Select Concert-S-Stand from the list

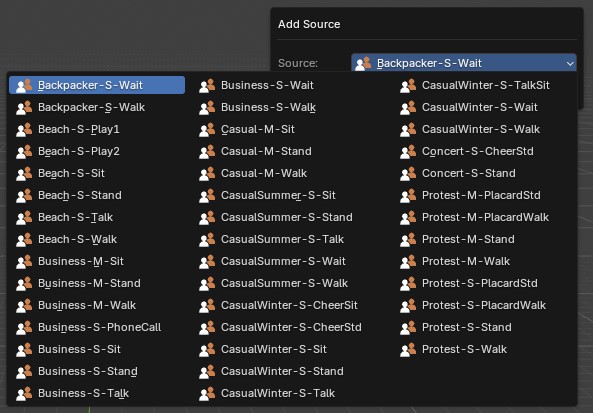485,173
